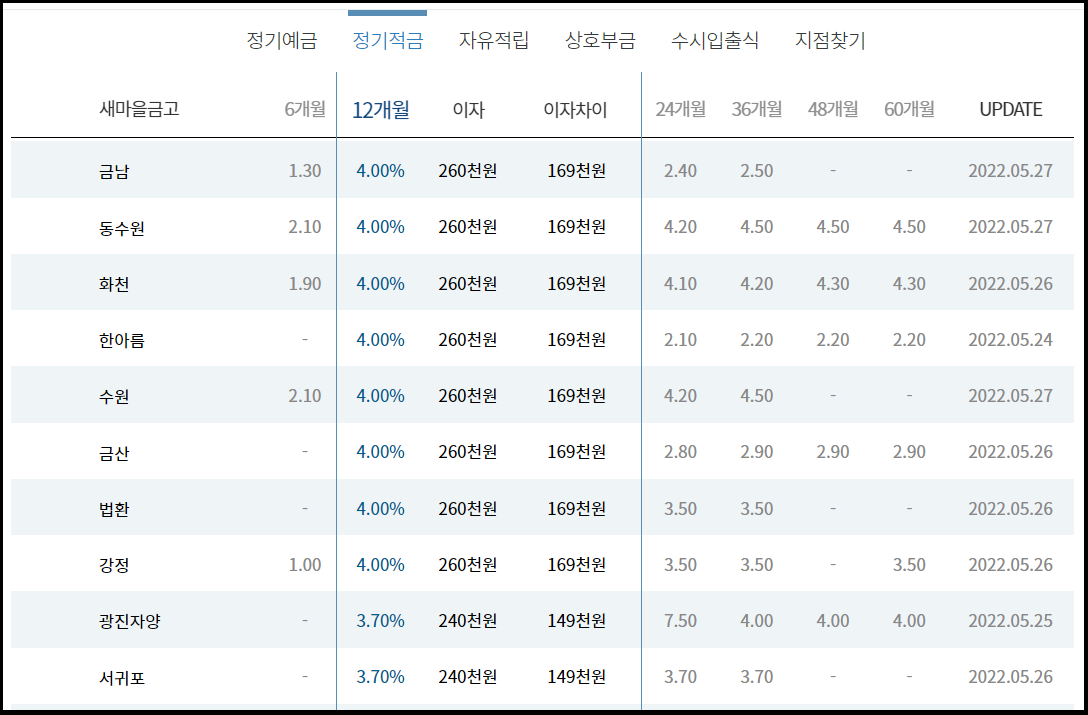Viewport: 1088px width, 715px height.
Task: Click 2.80 24-month rate for 금산
Action: point(680,452)
